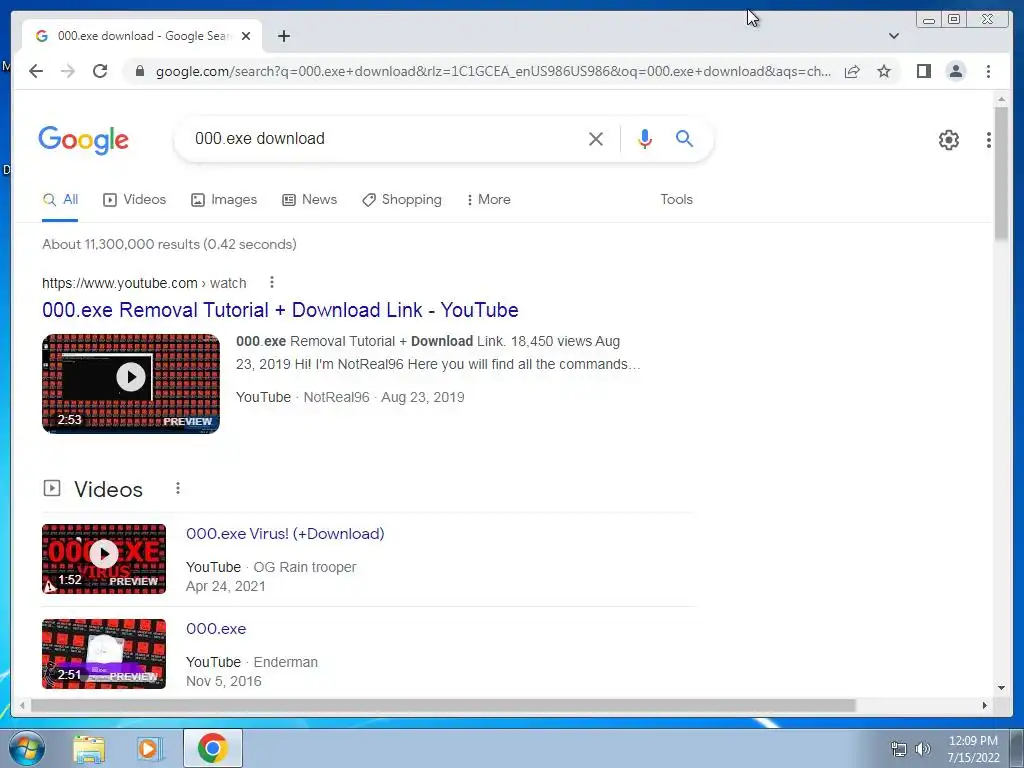The width and height of the screenshot is (1024, 768).
Task: Expand the tab search chevron
Action: [x=894, y=36]
